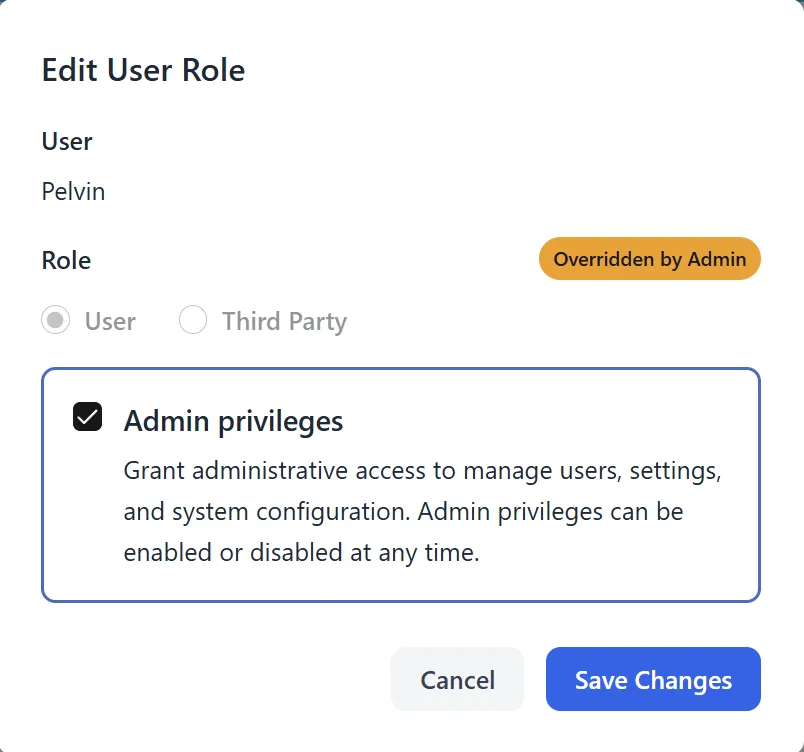804x752 pixels.
Task: Dismiss the dialog via Cancel
Action: coord(457,679)
